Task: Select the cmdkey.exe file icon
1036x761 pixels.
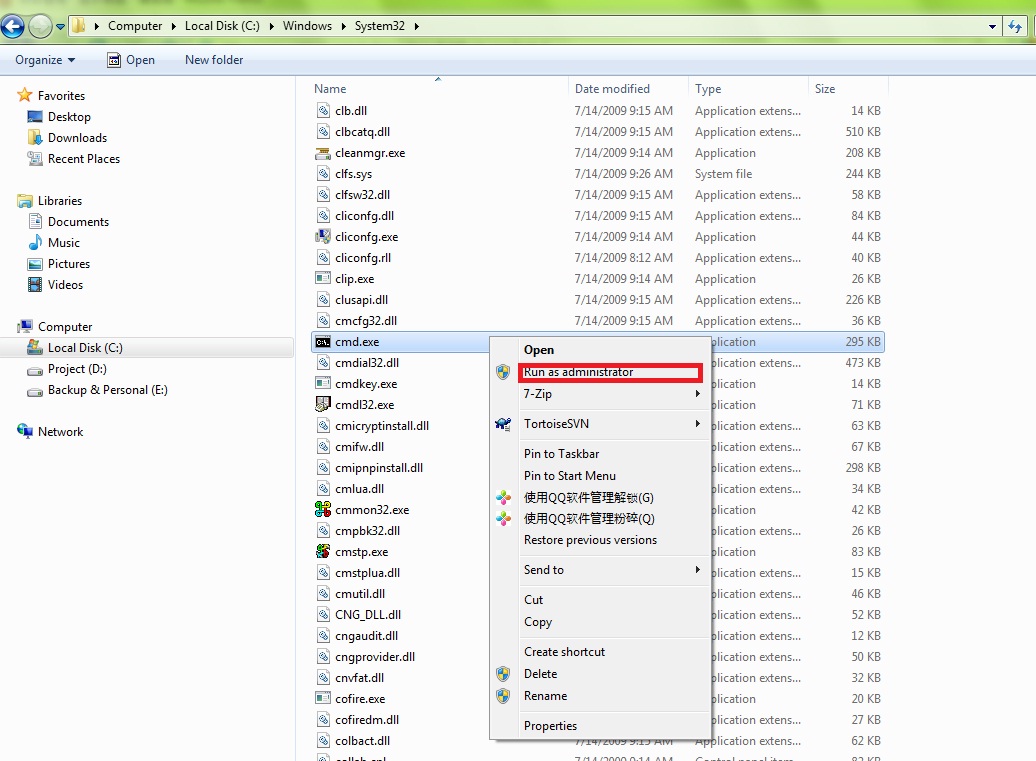Action: pos(322,384)
